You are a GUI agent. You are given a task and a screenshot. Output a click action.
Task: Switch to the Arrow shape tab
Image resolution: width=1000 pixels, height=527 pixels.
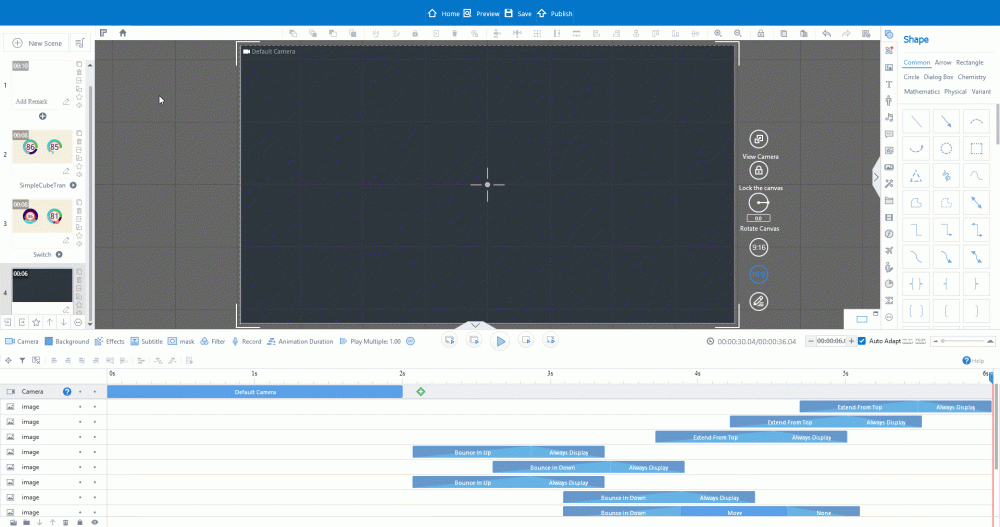[943, 62]
